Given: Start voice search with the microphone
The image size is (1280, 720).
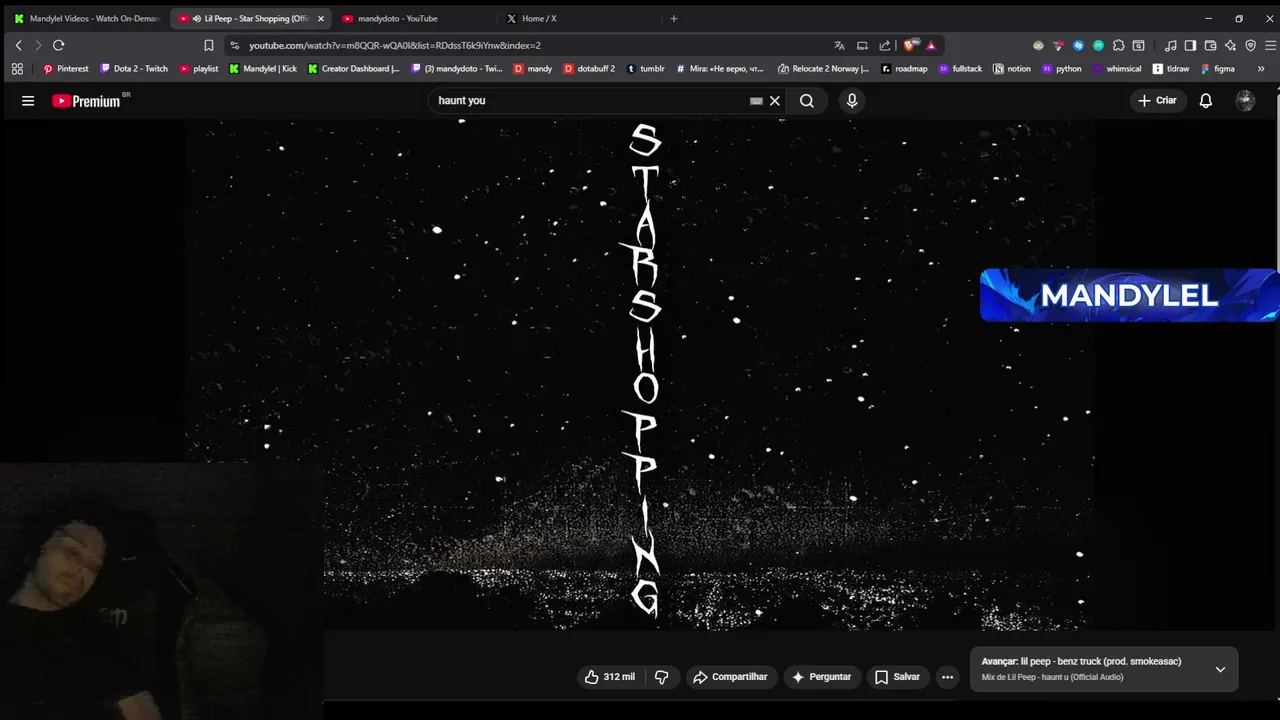Looking at the screenshot, I should [x=852, y=100].
